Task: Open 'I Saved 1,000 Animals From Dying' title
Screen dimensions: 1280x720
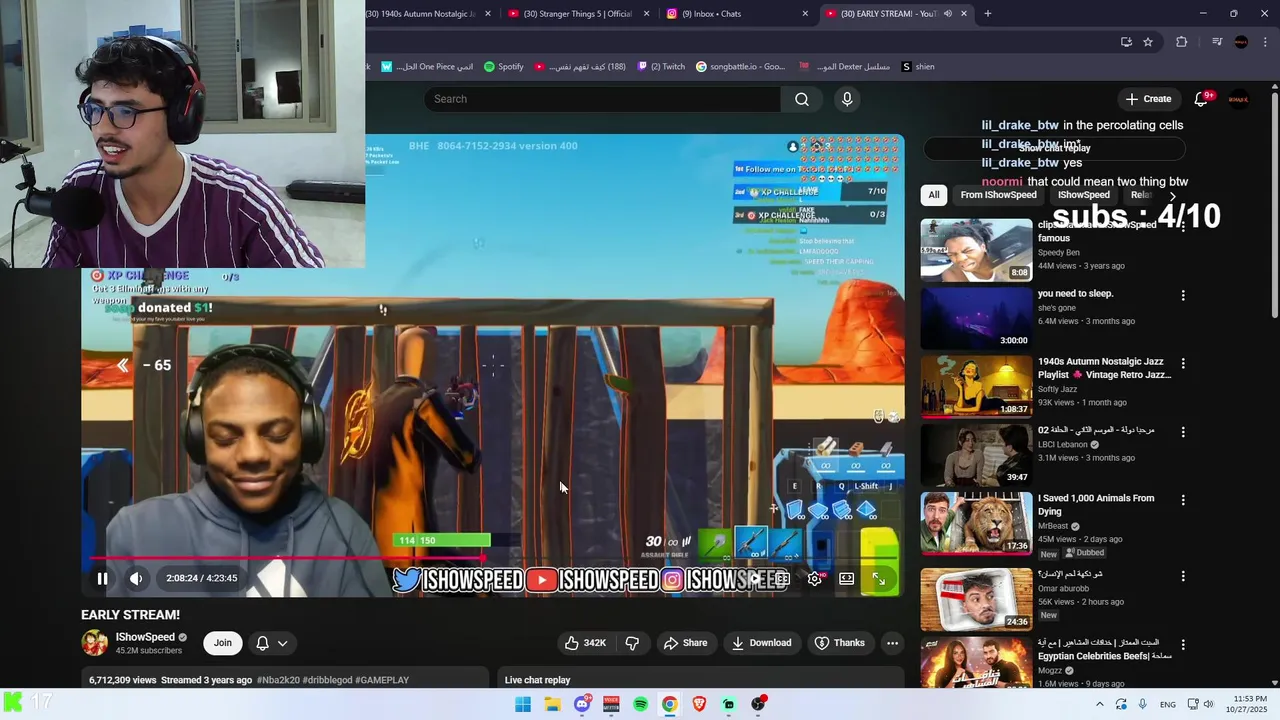Action: coord(1096,505)
